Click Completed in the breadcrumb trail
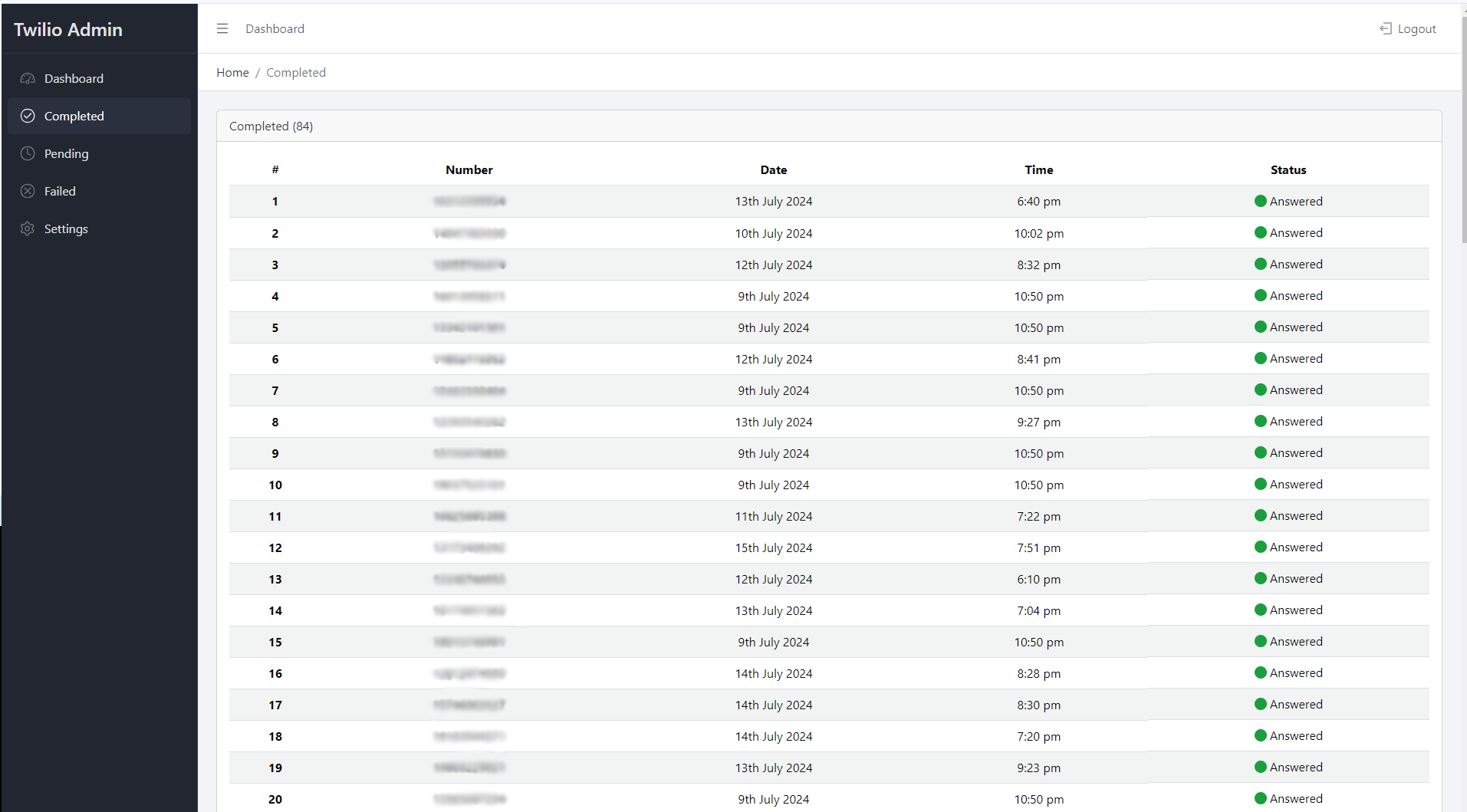The height and width of the screenshot is (812, 1467). 296,72
